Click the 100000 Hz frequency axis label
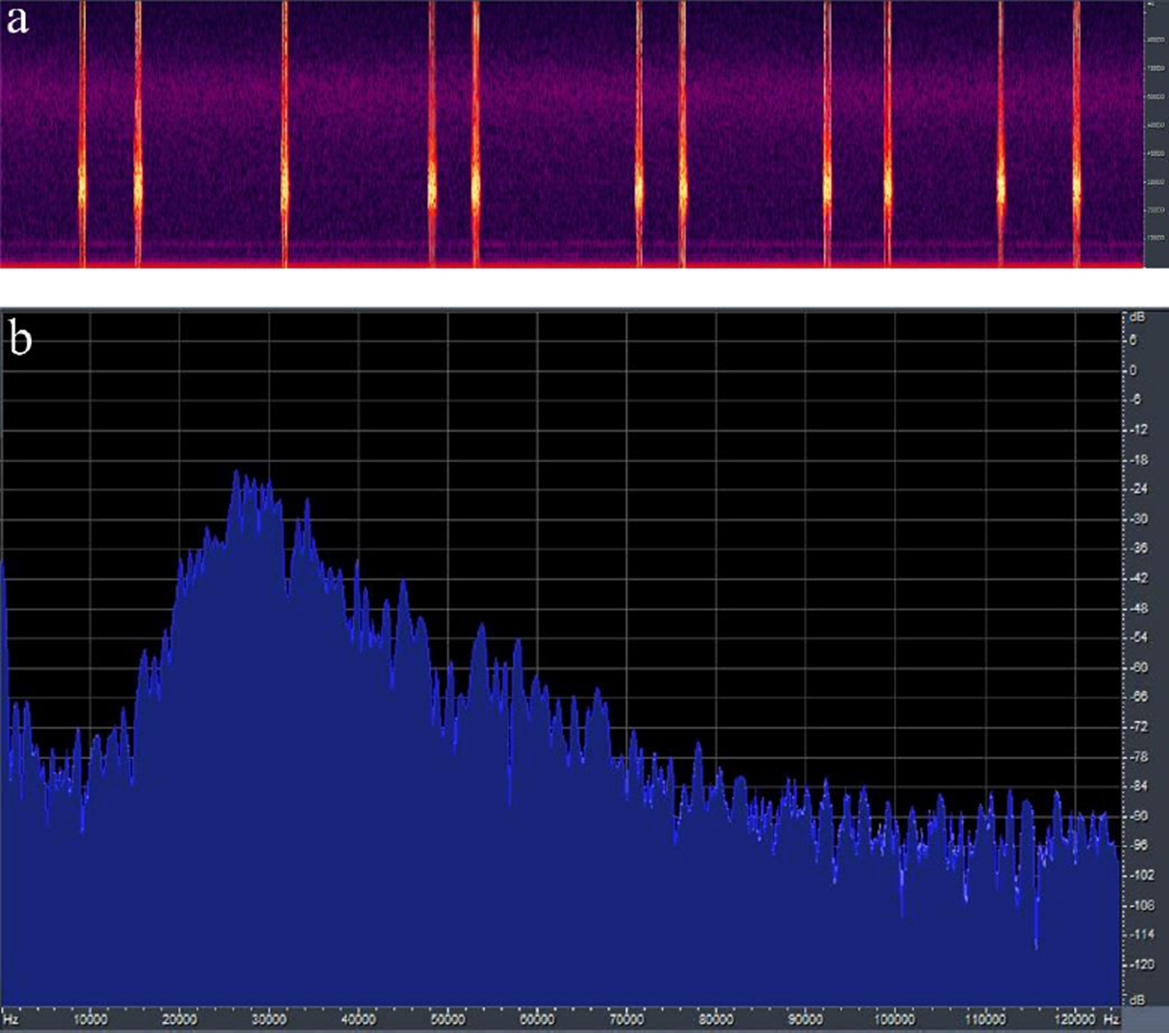The height and width of the screenshot is (1033, 1169). click(893, 1022)
